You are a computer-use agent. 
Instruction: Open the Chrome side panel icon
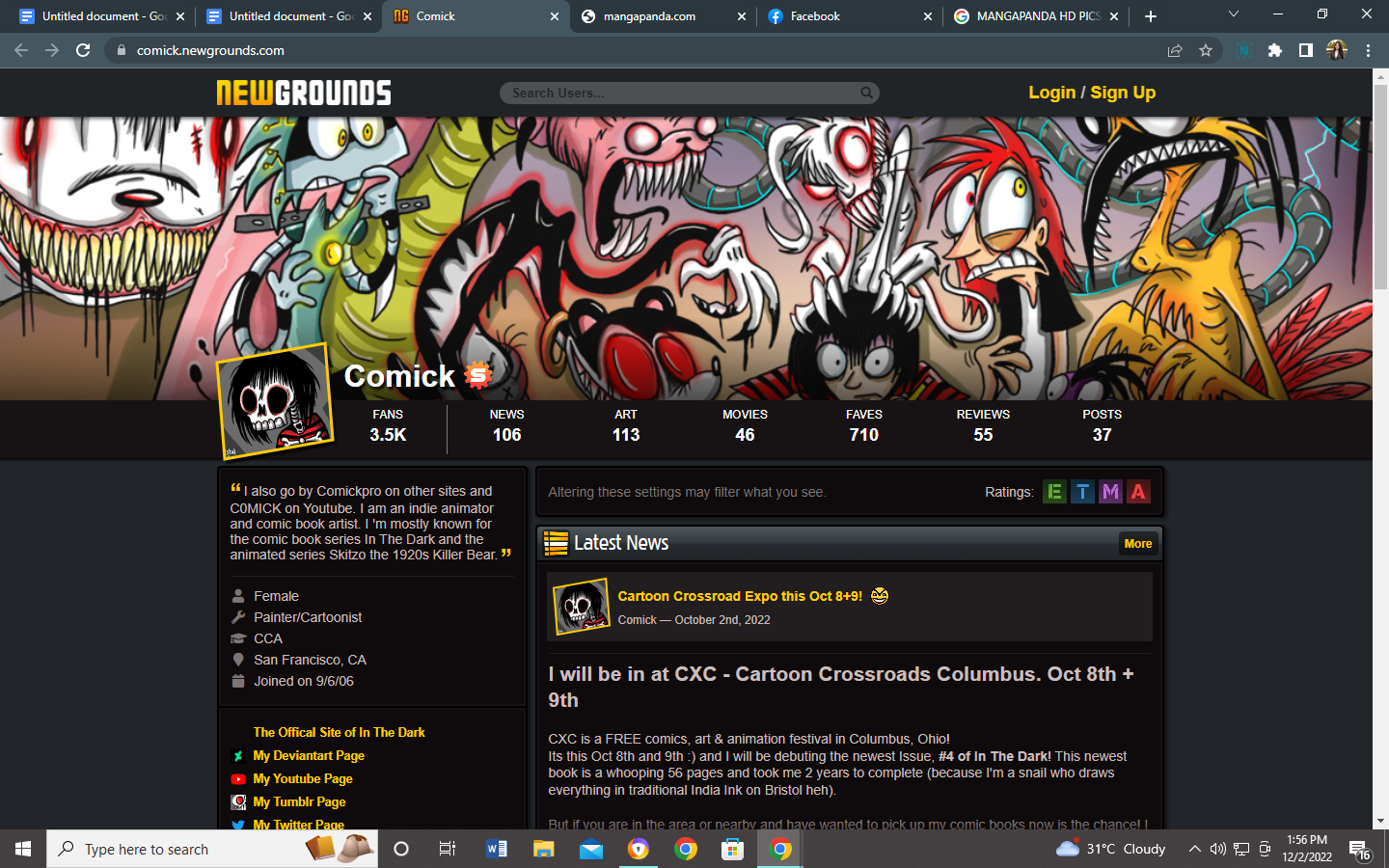tap(1306, 50)
